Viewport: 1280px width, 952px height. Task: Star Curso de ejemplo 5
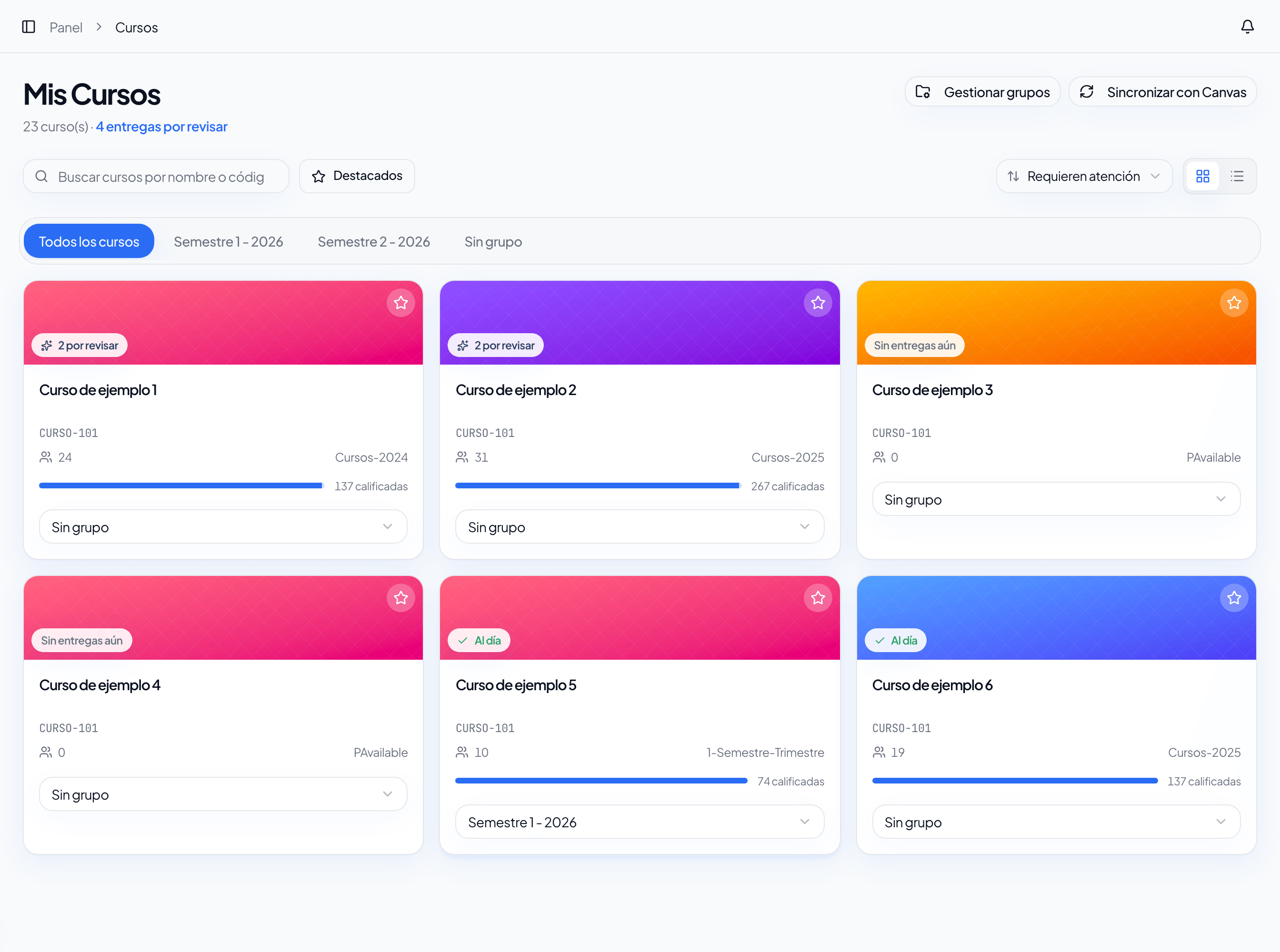(x=818, y=597)
